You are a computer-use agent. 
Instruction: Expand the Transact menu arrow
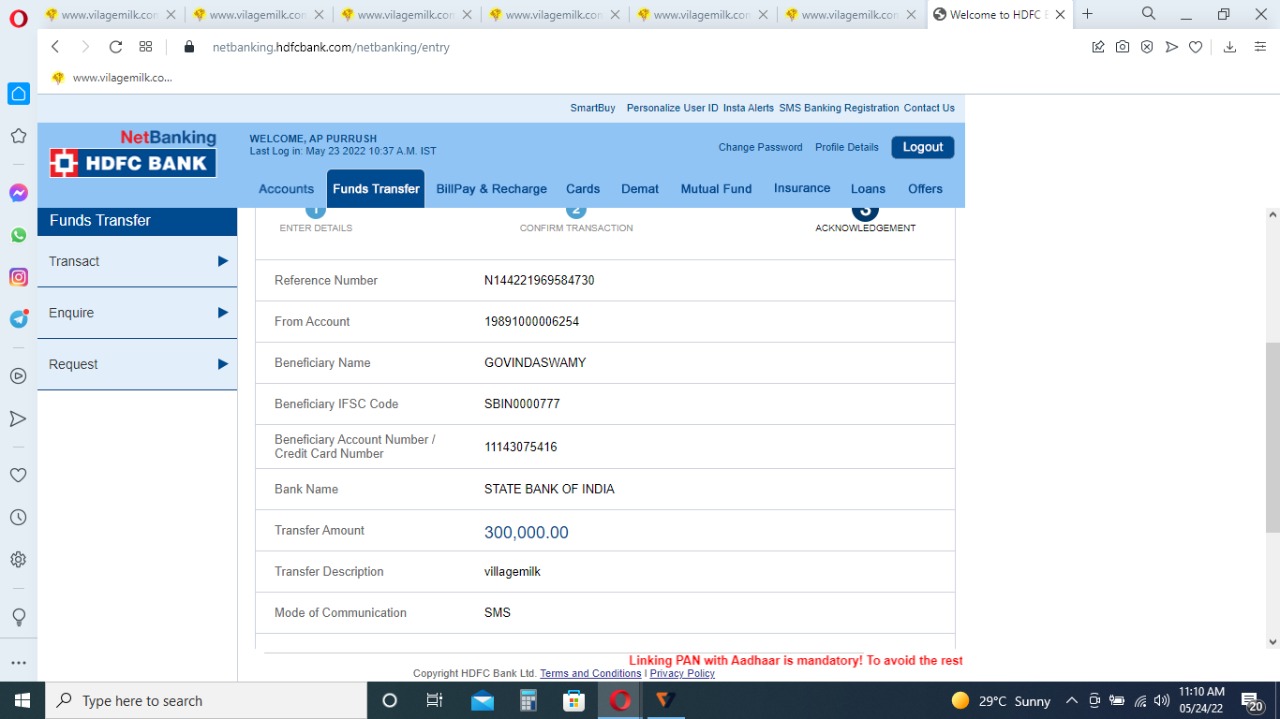point(223,261)
